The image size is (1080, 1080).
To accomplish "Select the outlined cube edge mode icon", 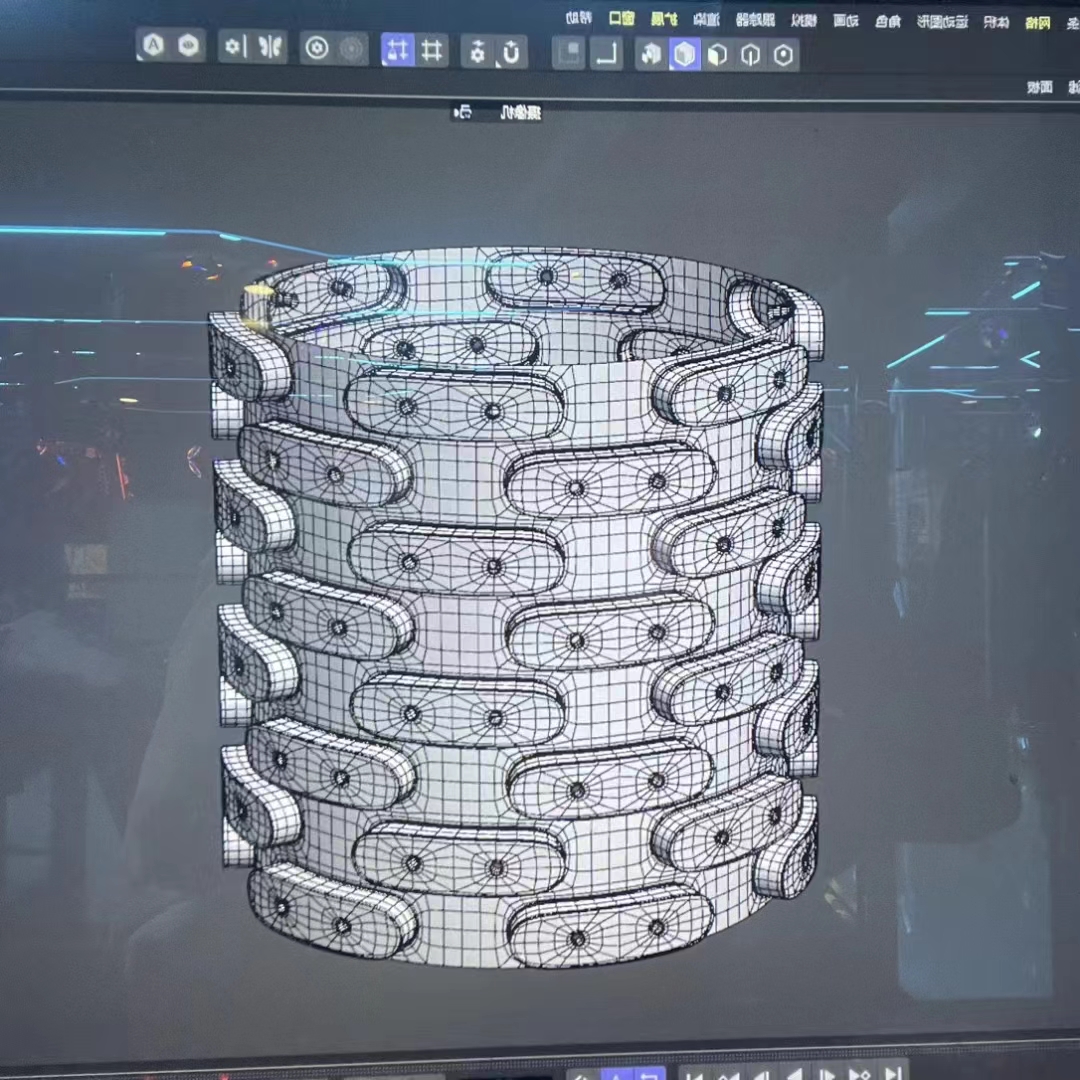I will 751,55.
